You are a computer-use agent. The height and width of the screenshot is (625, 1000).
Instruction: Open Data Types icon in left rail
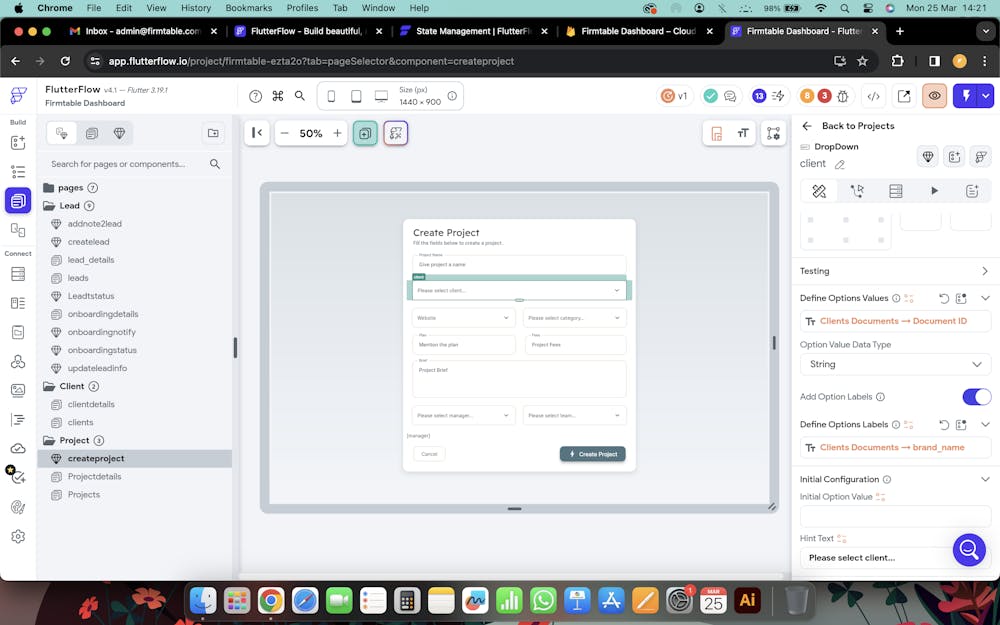tap(18, 303)
